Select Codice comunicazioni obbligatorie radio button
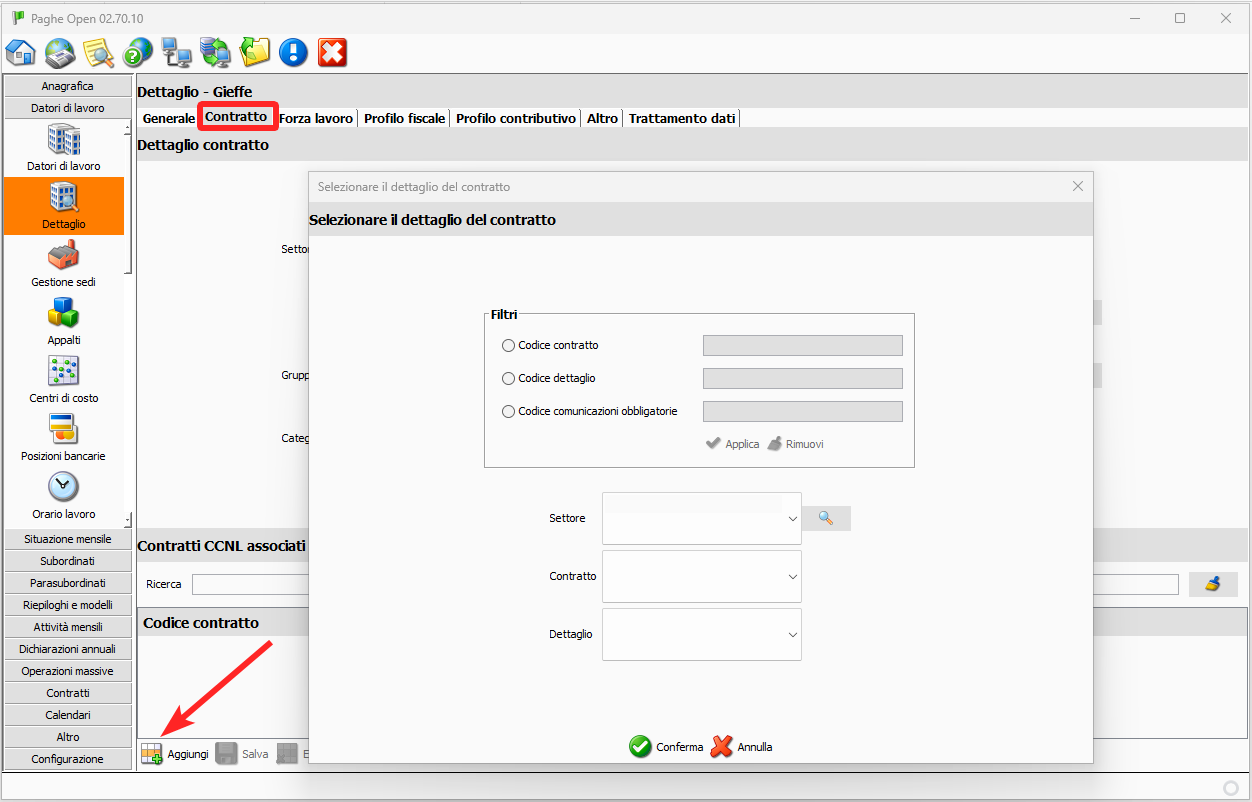The image size is (1252, 802). [509, 412]
